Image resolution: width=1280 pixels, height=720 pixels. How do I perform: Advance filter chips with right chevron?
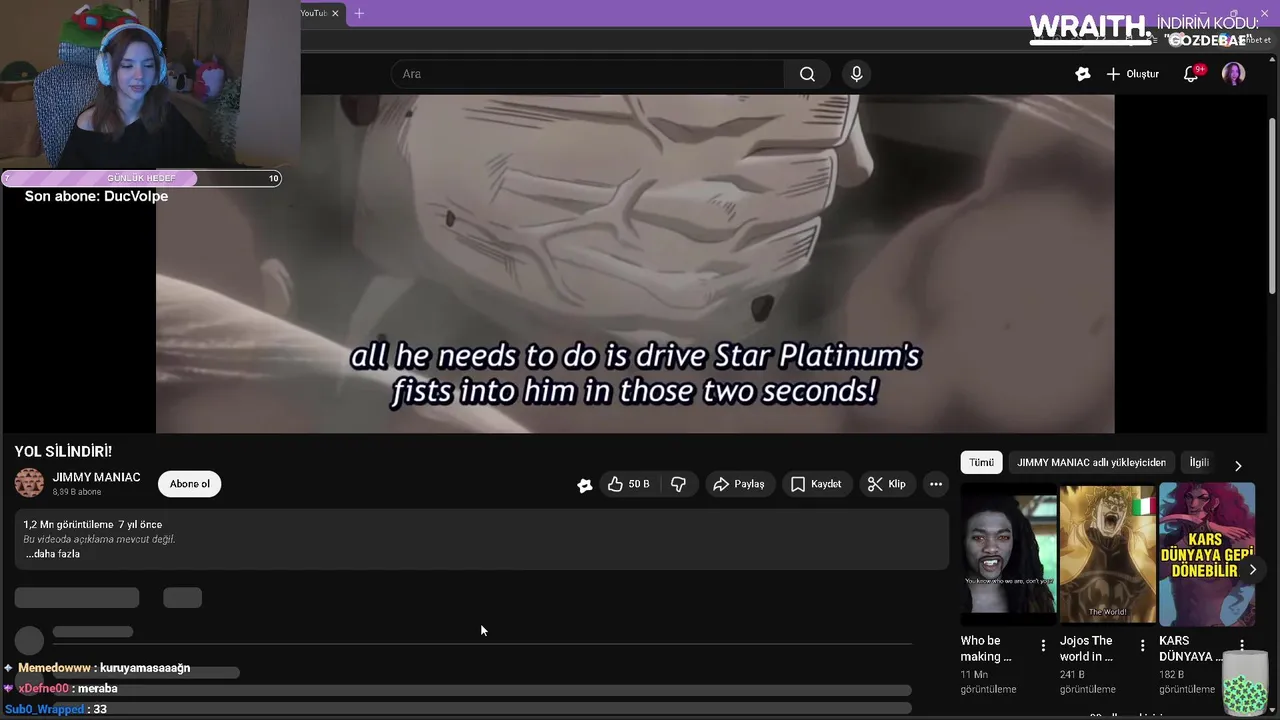point(1238,466)
